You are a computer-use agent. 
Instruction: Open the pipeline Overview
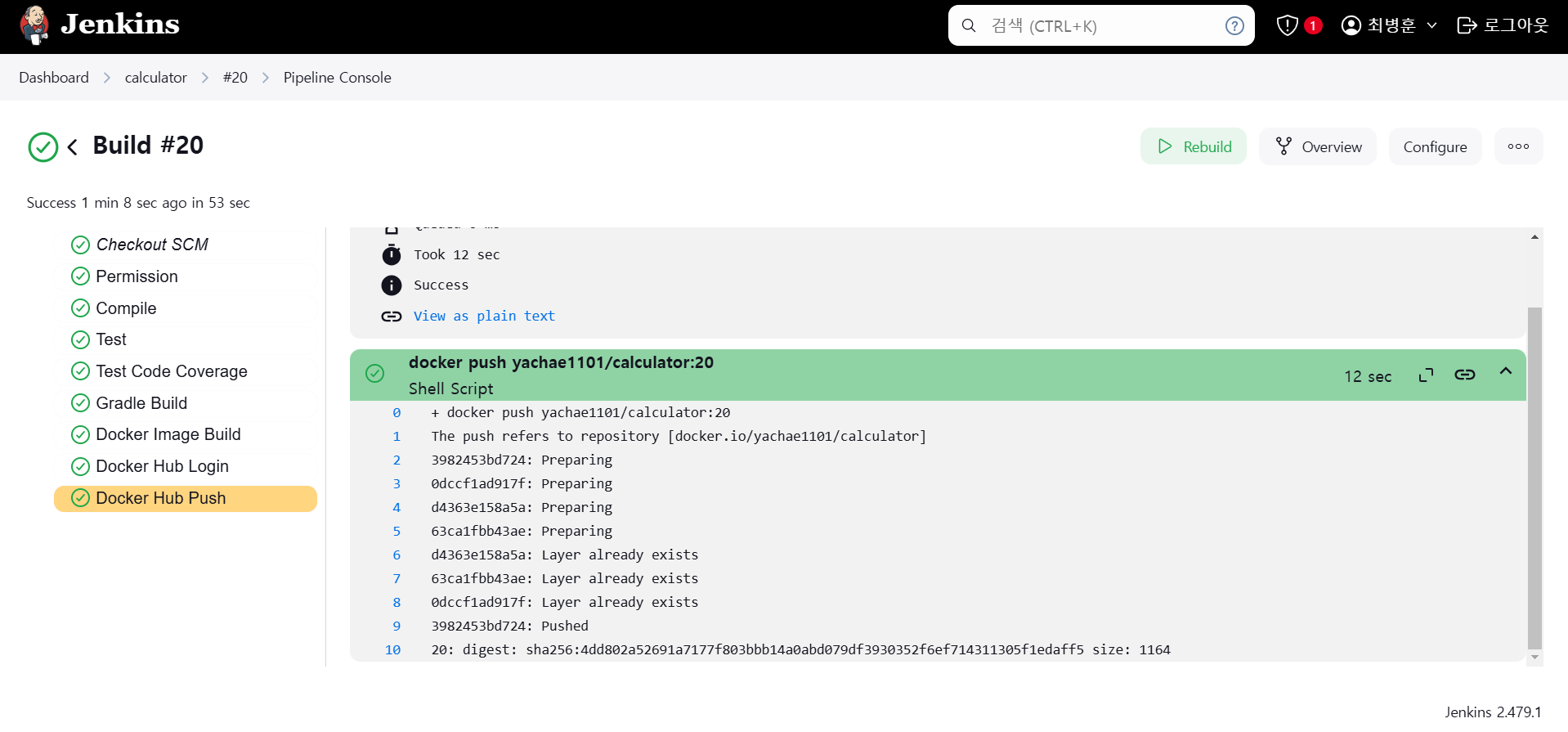[x=1317, y=146]
